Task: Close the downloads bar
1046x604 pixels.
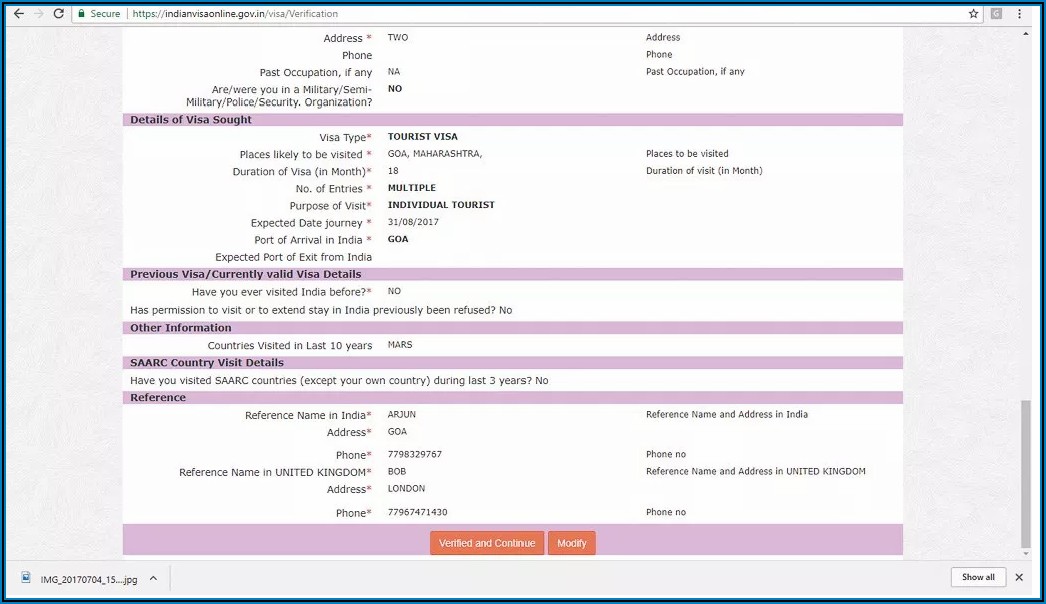Action: pos(1019,577)
